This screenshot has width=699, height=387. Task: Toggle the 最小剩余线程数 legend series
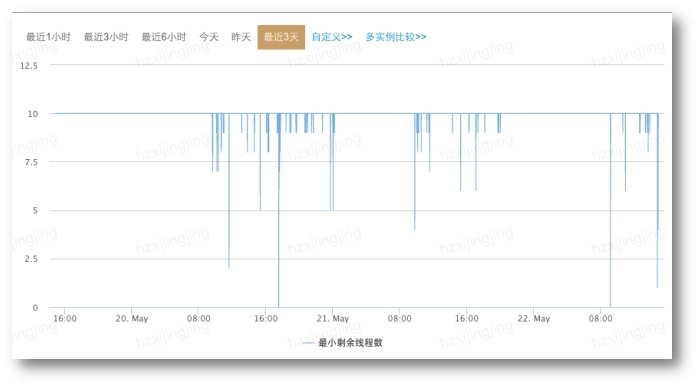coord(342,342)
